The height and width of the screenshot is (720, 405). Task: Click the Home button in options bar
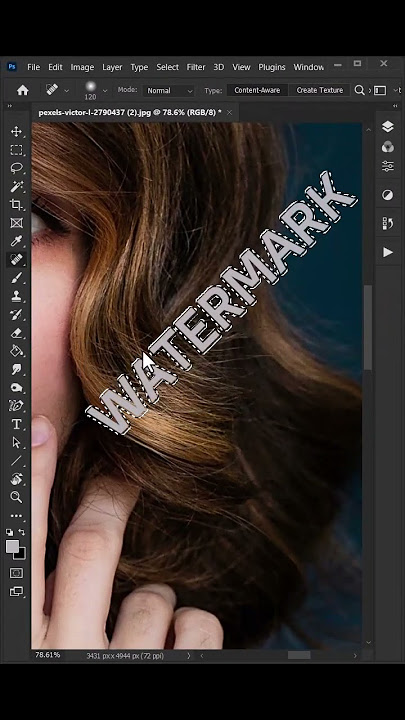tap(22, 90)
